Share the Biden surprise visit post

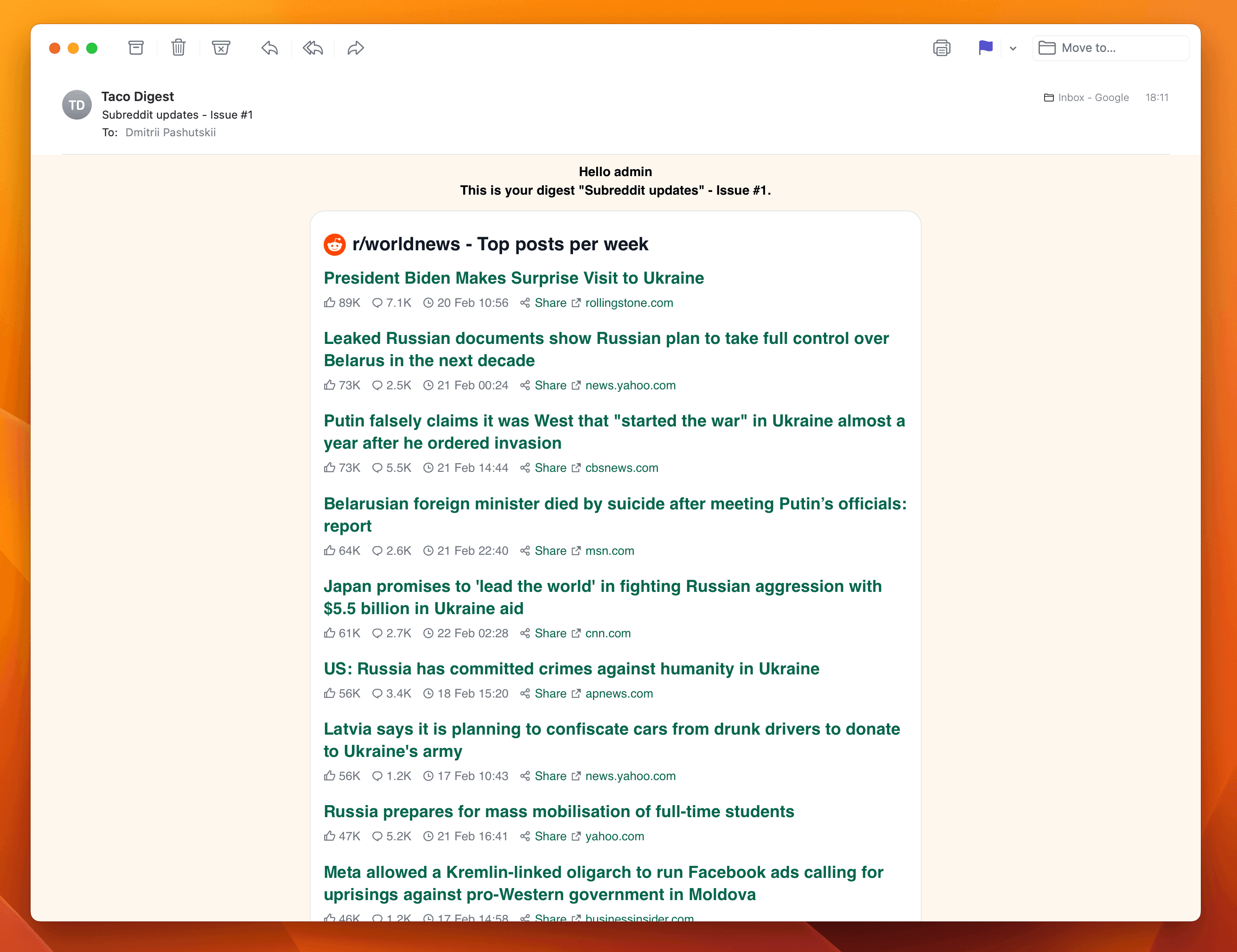tap(550, 303)
